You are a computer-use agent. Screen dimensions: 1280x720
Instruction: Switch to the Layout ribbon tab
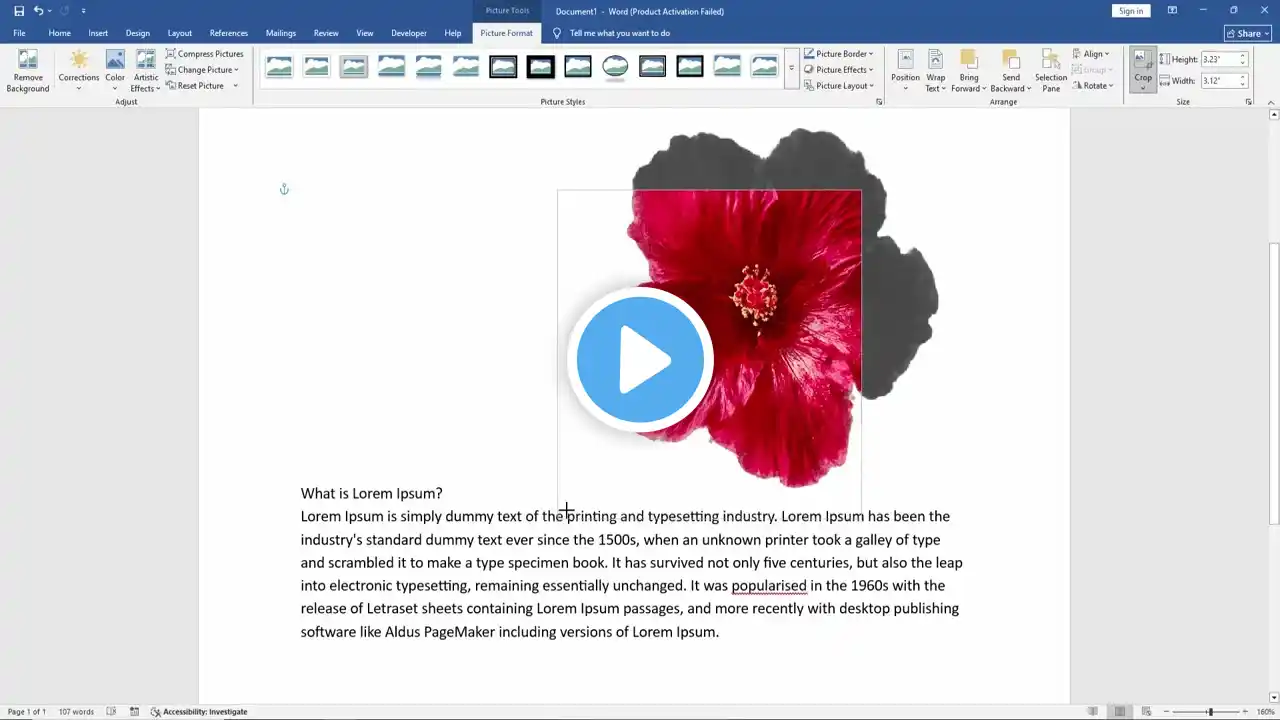pos(179,33)
